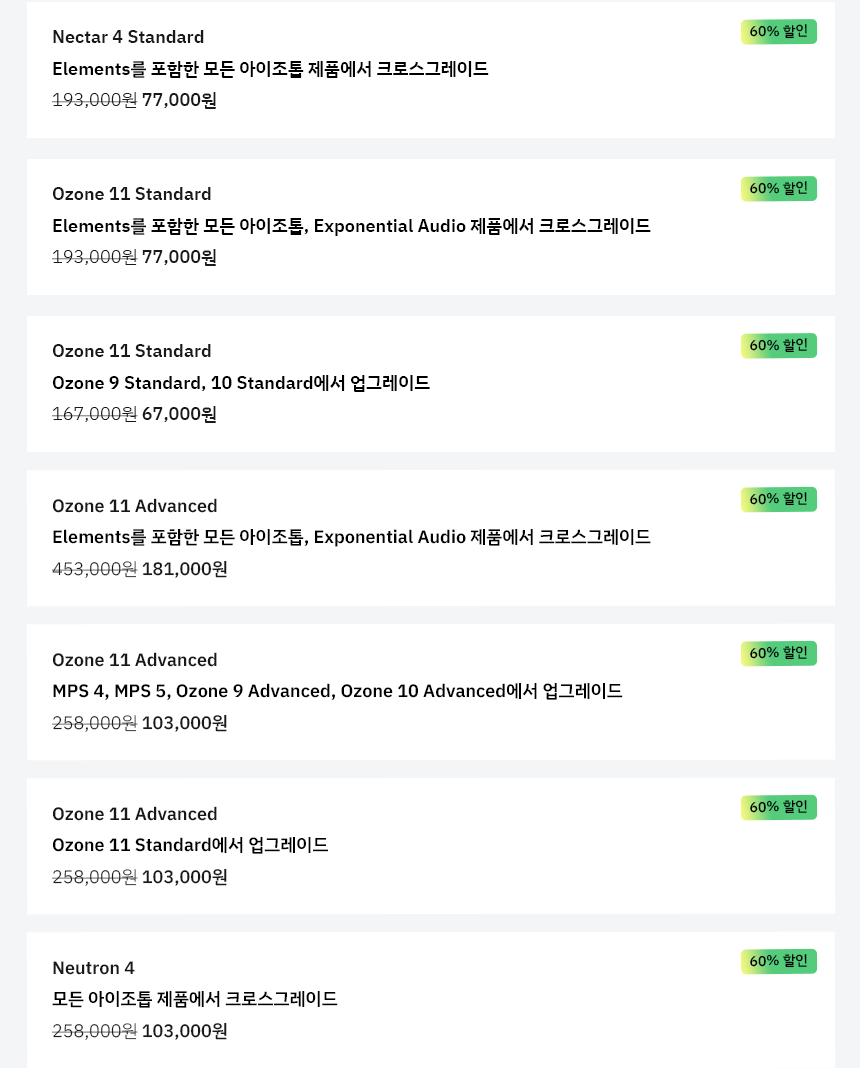The image size is (860, 1068).
Task: Click the Nectar 4 Standard product title
Action: tap(128, 37)
